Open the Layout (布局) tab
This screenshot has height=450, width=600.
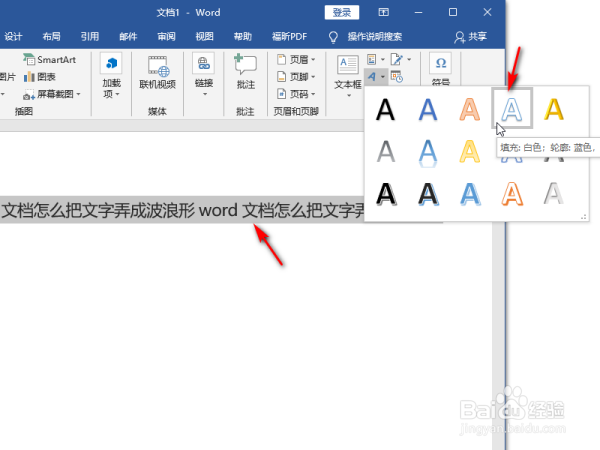(x=52, y=36)
